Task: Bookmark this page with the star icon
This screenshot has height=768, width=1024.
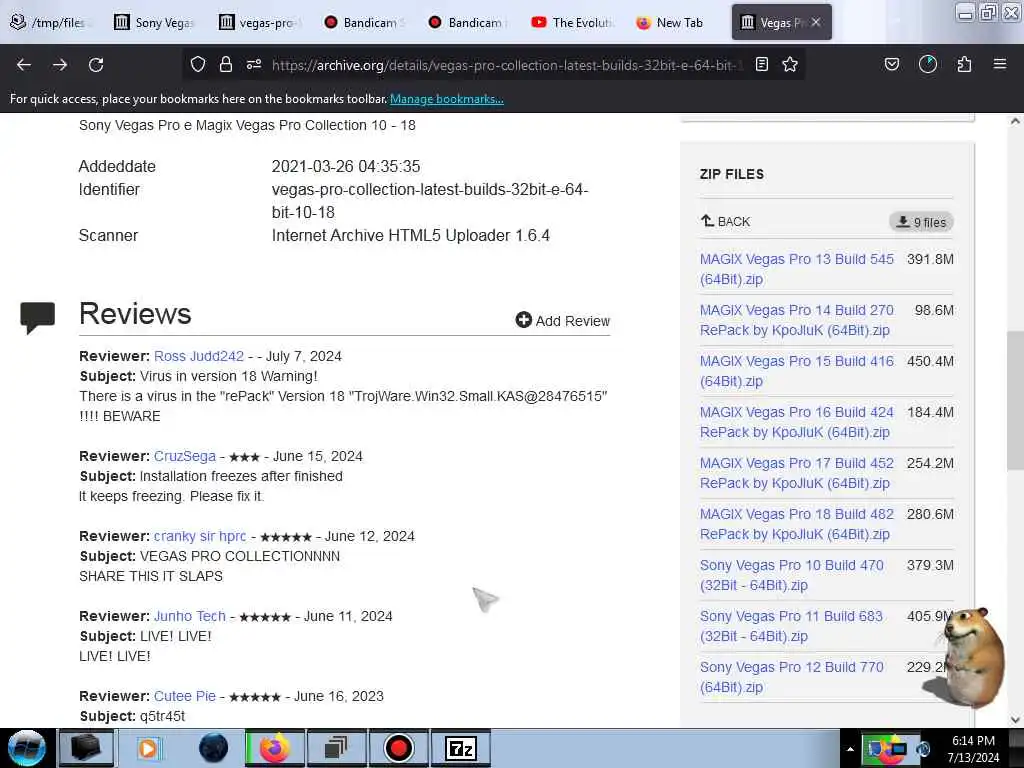Action: pos(790,64)
